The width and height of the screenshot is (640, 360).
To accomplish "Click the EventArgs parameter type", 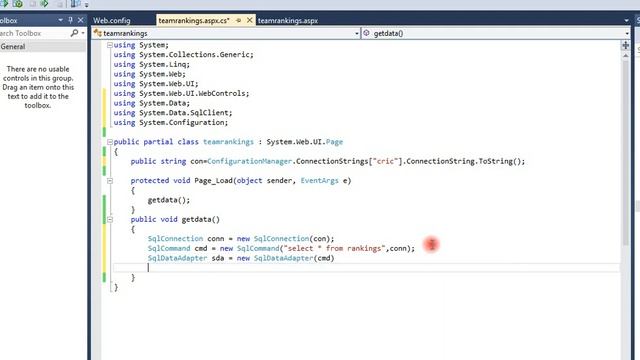I will [x=319, y=180].
